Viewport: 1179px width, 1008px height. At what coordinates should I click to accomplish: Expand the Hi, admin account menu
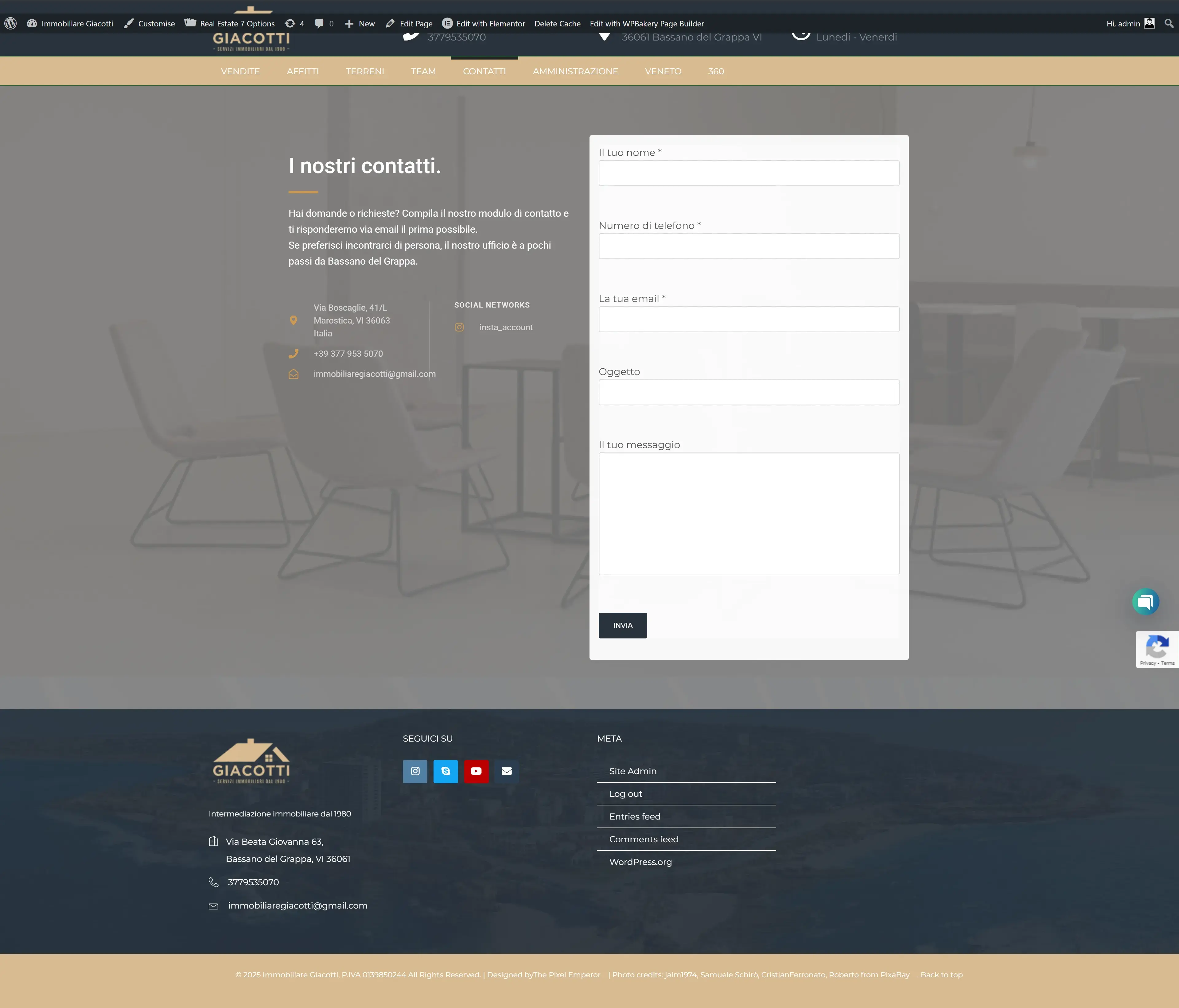1130,23
